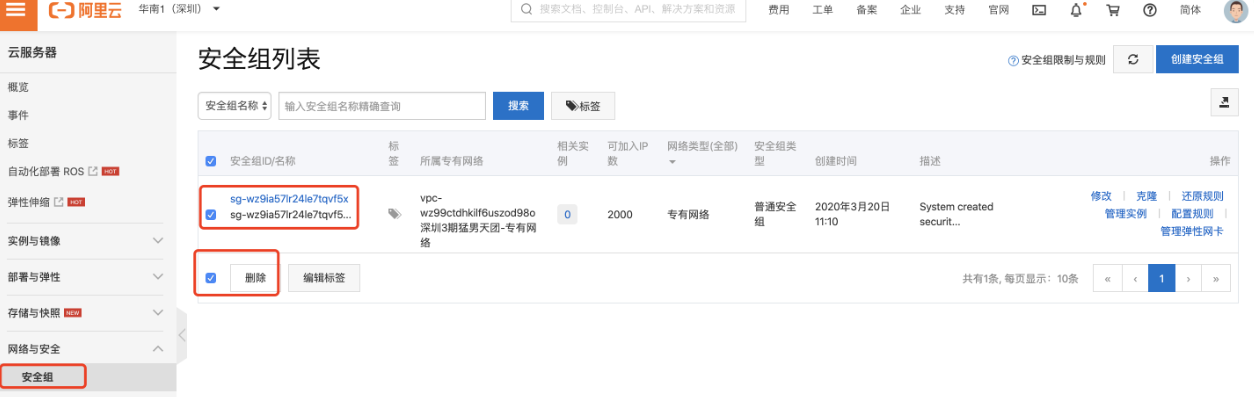Click the 标签 filter button
Screen dimensions: 1254x397
coord(583,106)
